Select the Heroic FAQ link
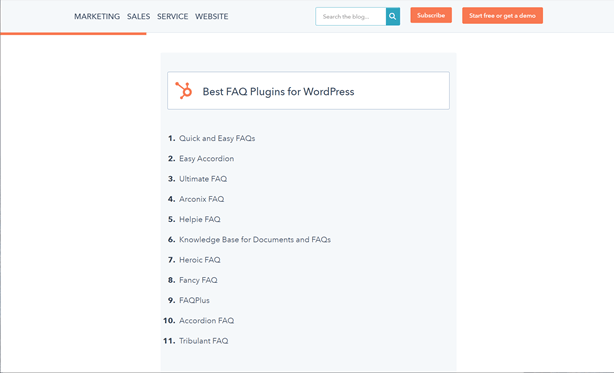Image resolution: width=614 pixels, height=373 pixels. click(x=200, y=260)
